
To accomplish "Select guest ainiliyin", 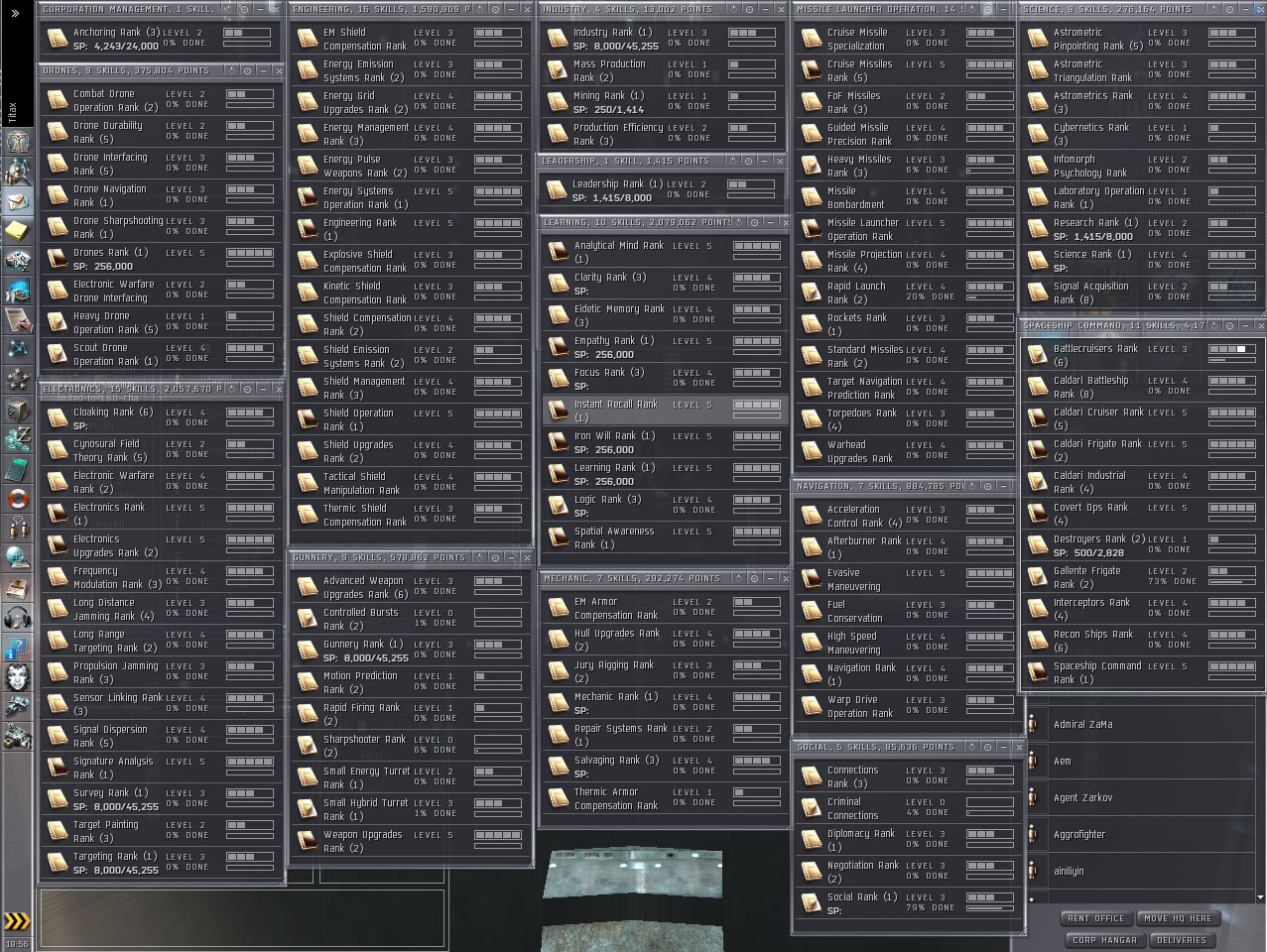I will point(1141,871).
